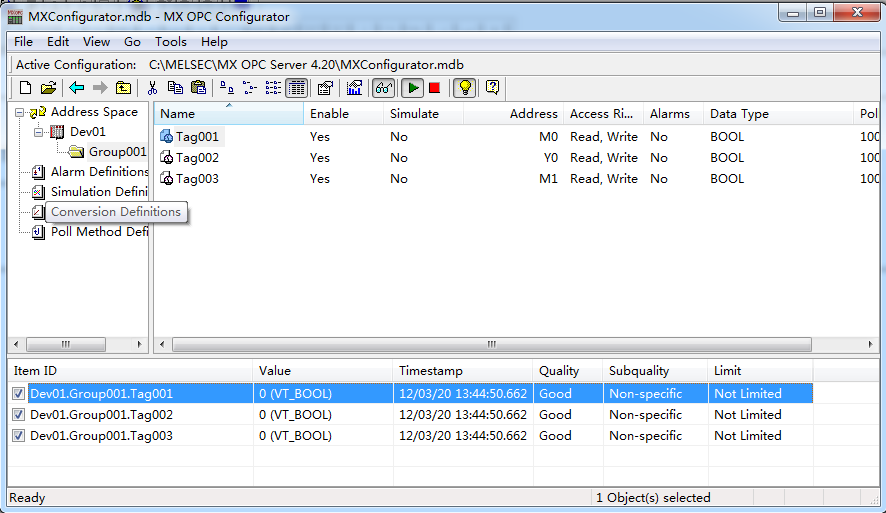886x513 pixels.
Task: Uncheck Dev01.Group001.Tag001 monitor checkbox
Action: [x=19, y=394]
